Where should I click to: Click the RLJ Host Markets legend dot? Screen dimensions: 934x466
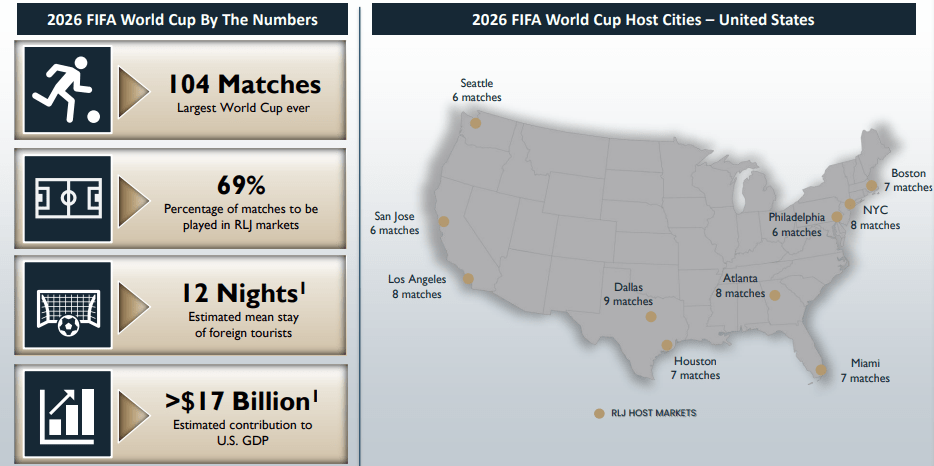pyautogui.click(x=599, y=413)
